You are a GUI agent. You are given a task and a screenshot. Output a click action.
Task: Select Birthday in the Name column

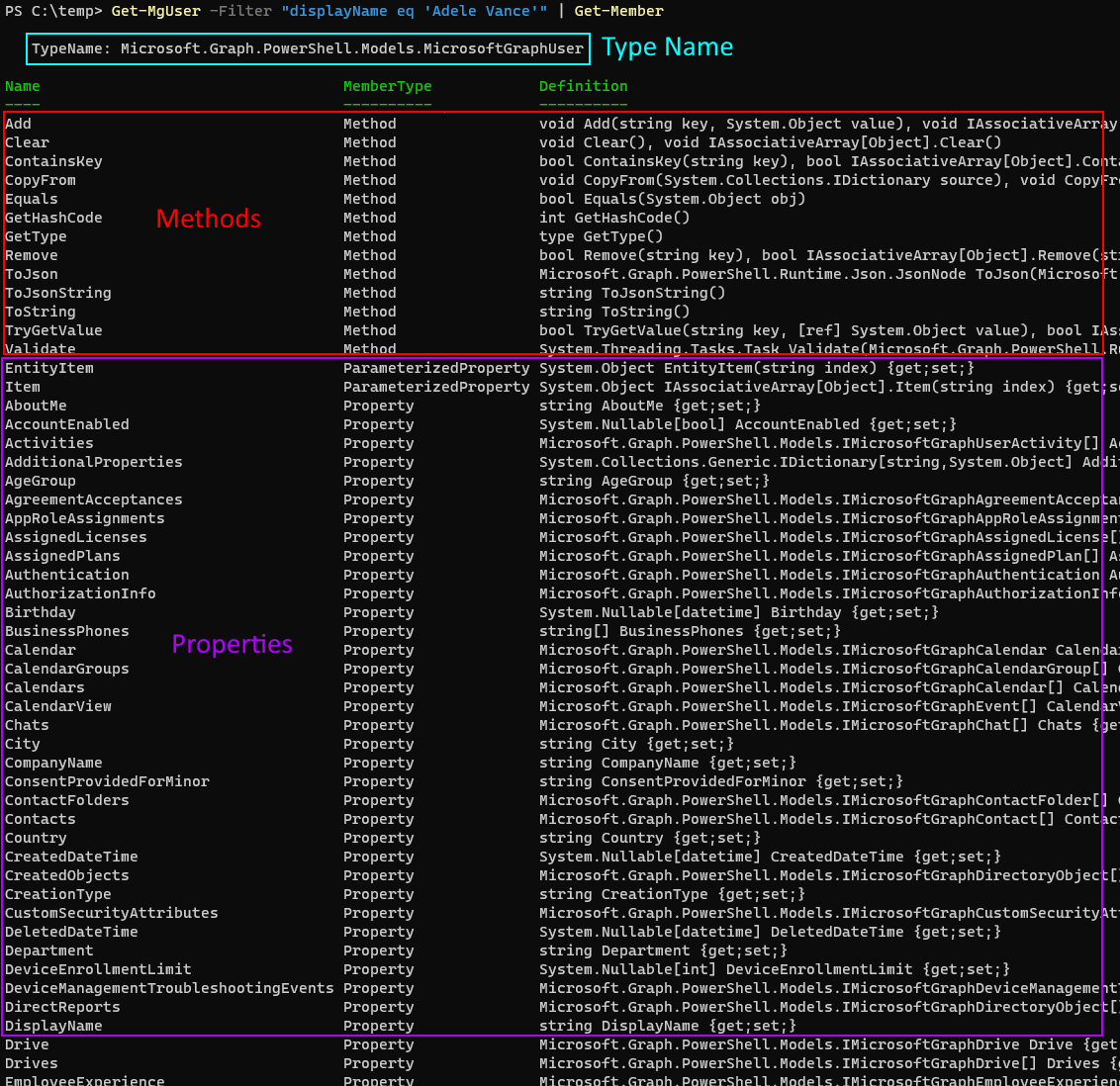pyautogui.click(x=40, y=612)
